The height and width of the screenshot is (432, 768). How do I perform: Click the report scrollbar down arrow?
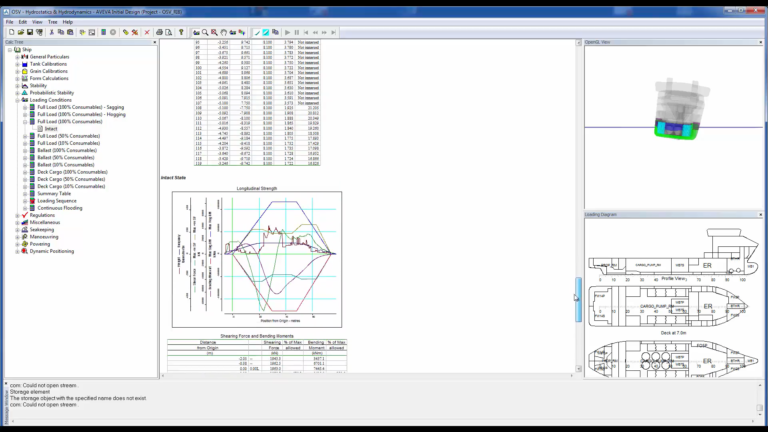coord(578,368)
